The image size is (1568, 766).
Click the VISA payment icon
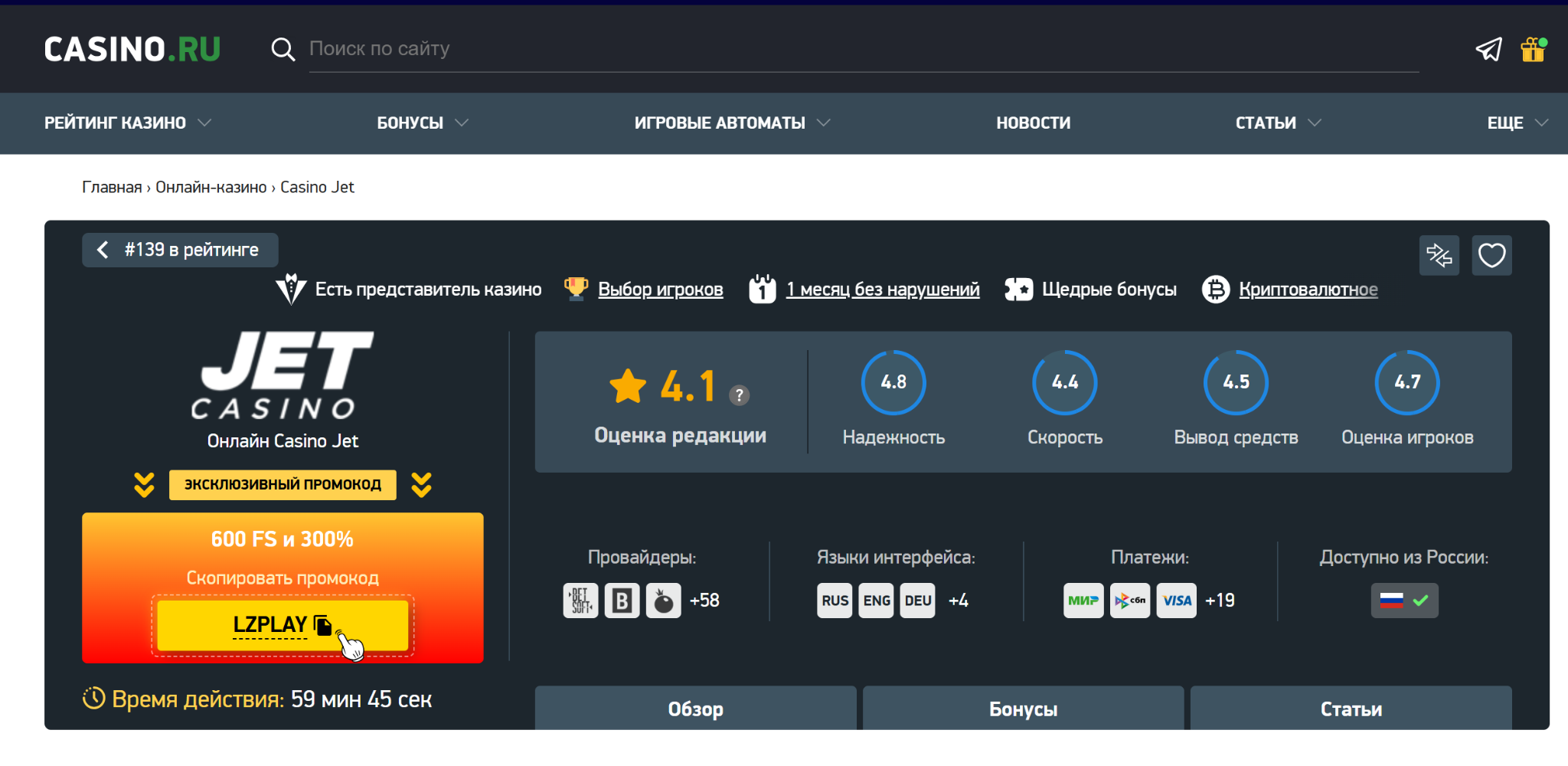point(1177,601)
